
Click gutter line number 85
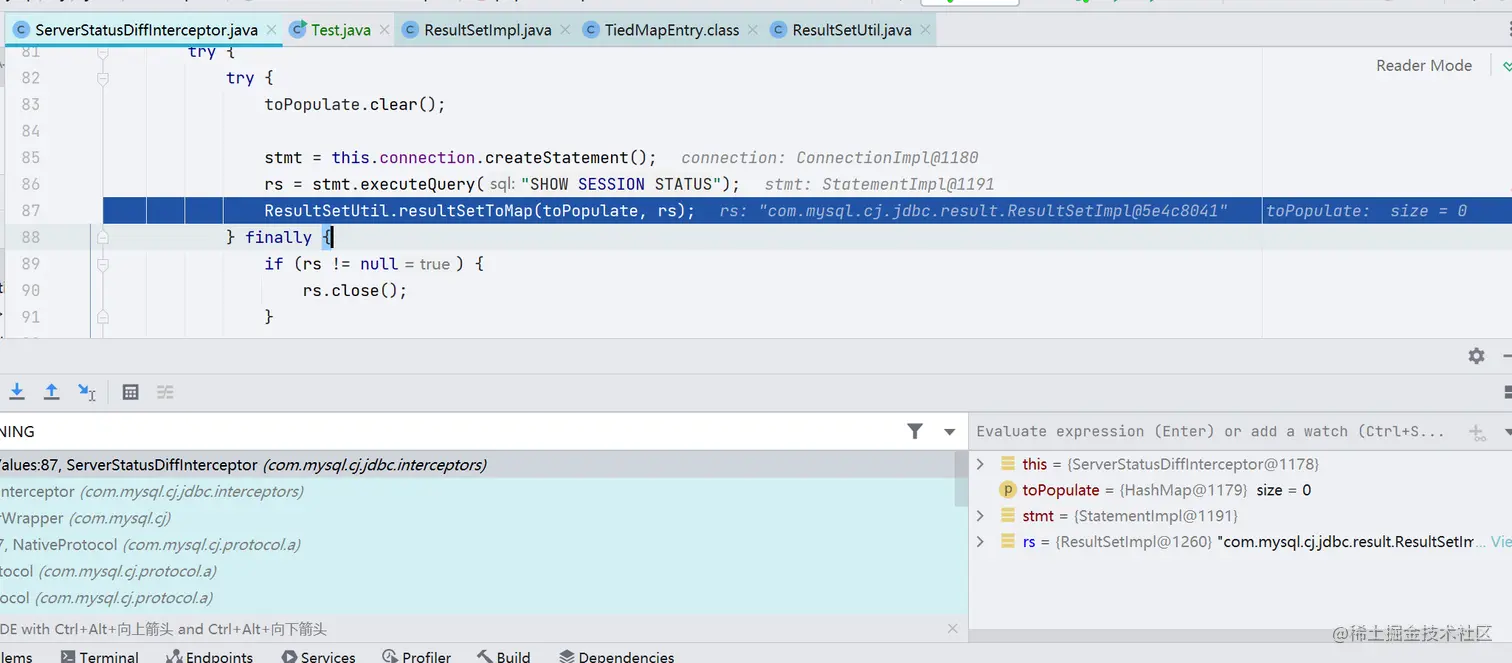pyautogui.click(x=30, y=157)
